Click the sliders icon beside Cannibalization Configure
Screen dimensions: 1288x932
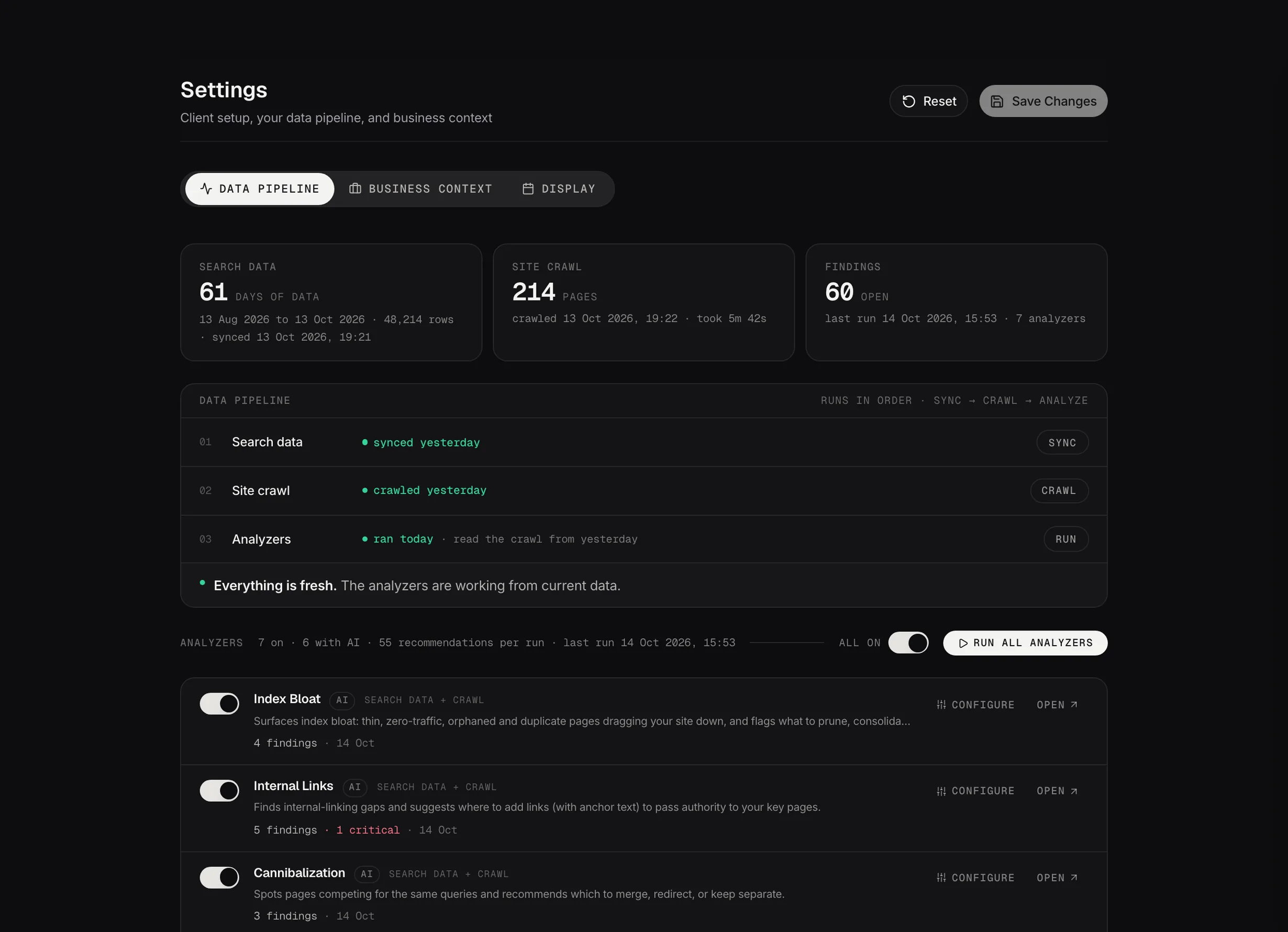tap(941, 878)
